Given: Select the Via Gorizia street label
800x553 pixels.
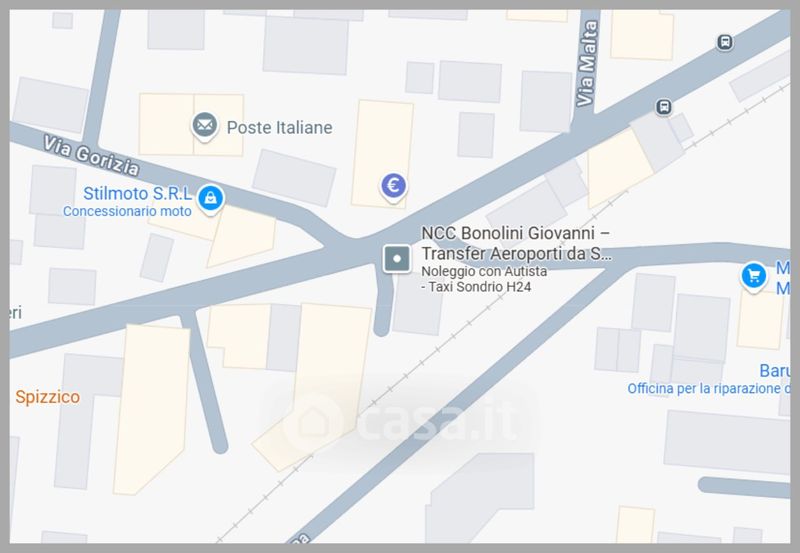Looking at the screenshot, I should point(91,155).
